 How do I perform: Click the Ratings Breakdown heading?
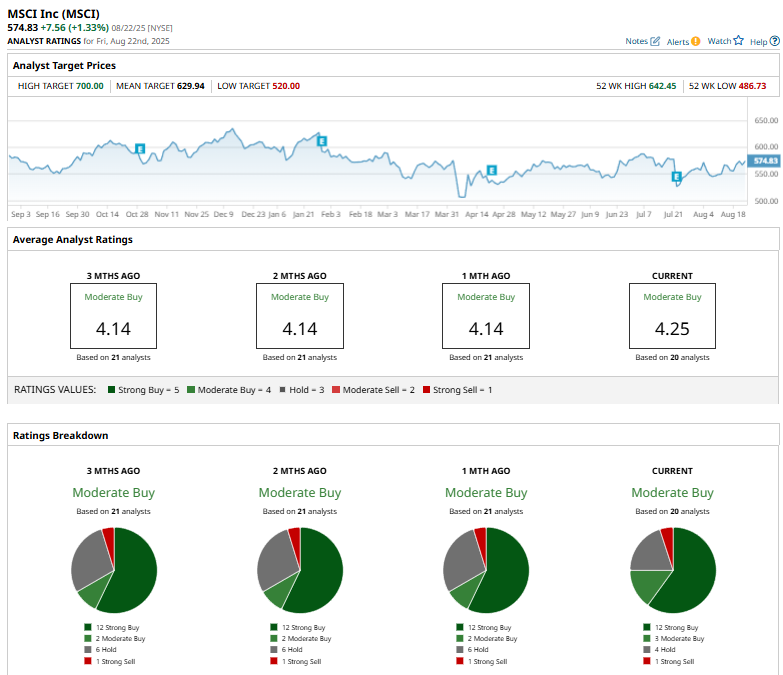[60, 435]
